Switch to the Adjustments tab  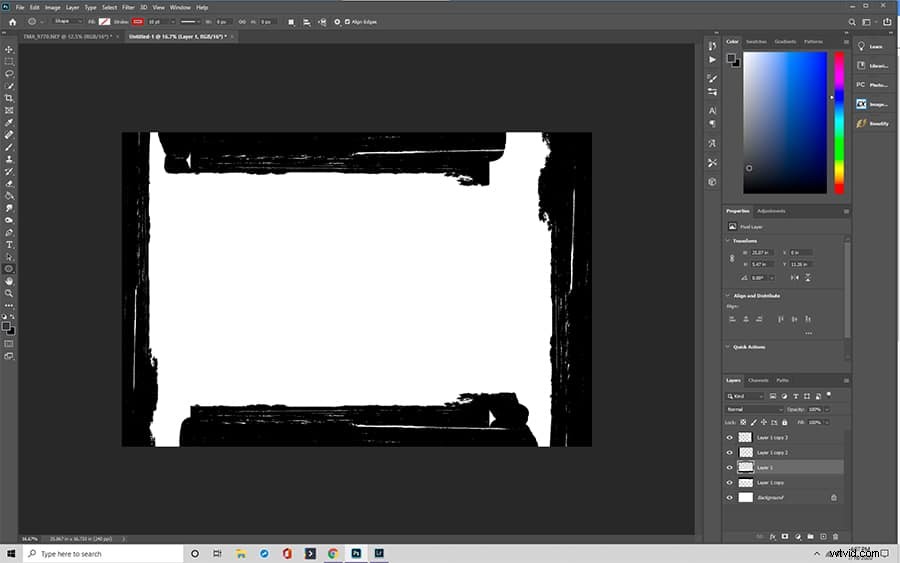(771, 211)
